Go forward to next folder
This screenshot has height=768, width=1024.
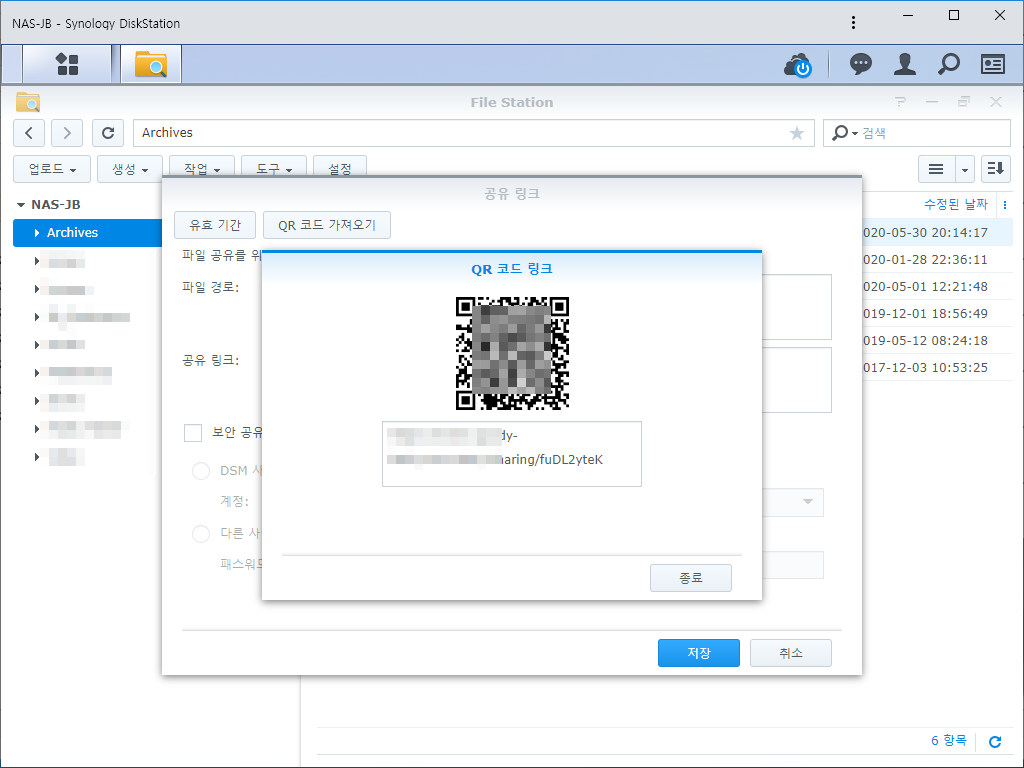67,133
